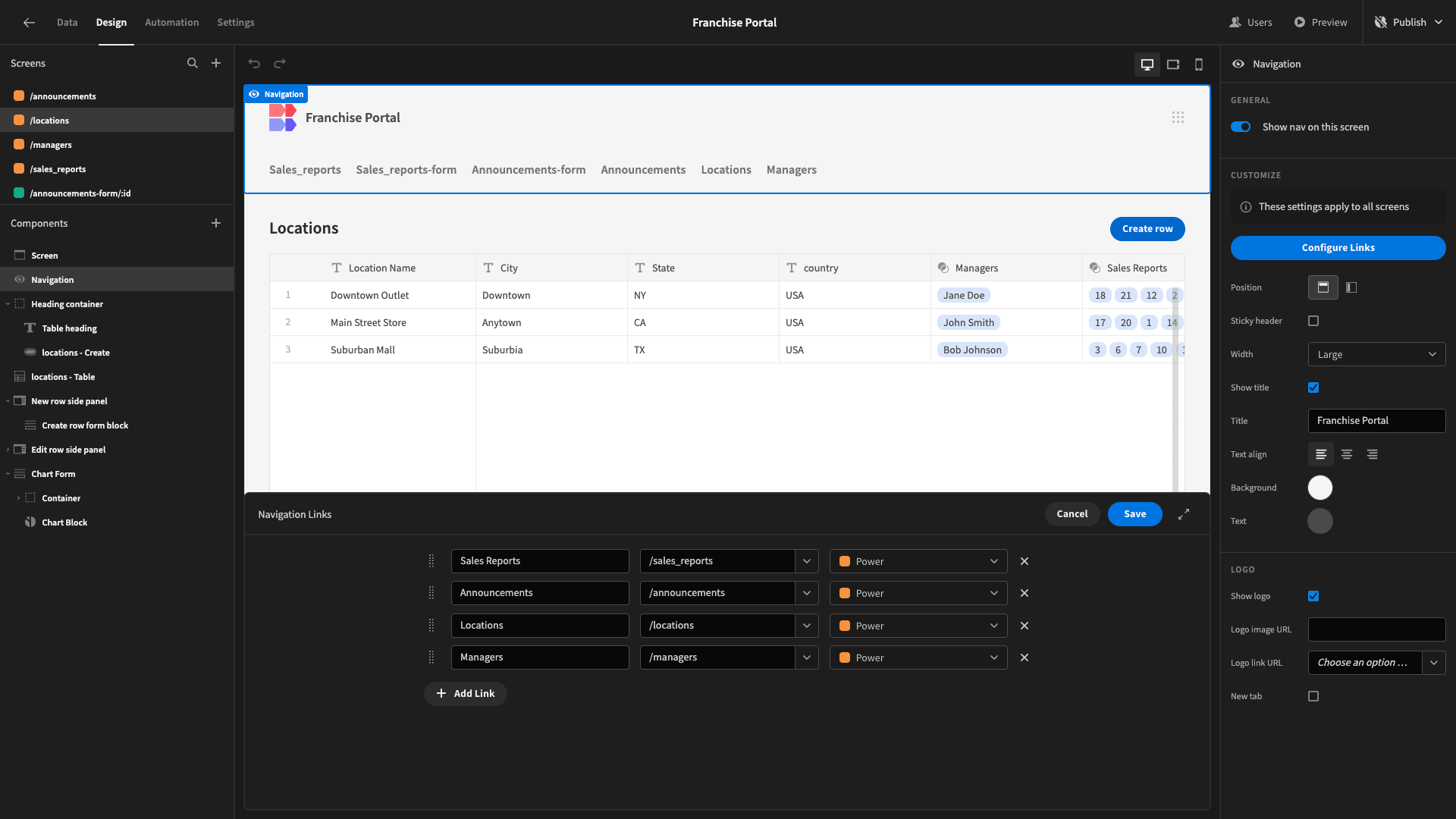Toggle Show nav on this screen
Screen dimensions: 1456x819
[x=1241, y=127]
